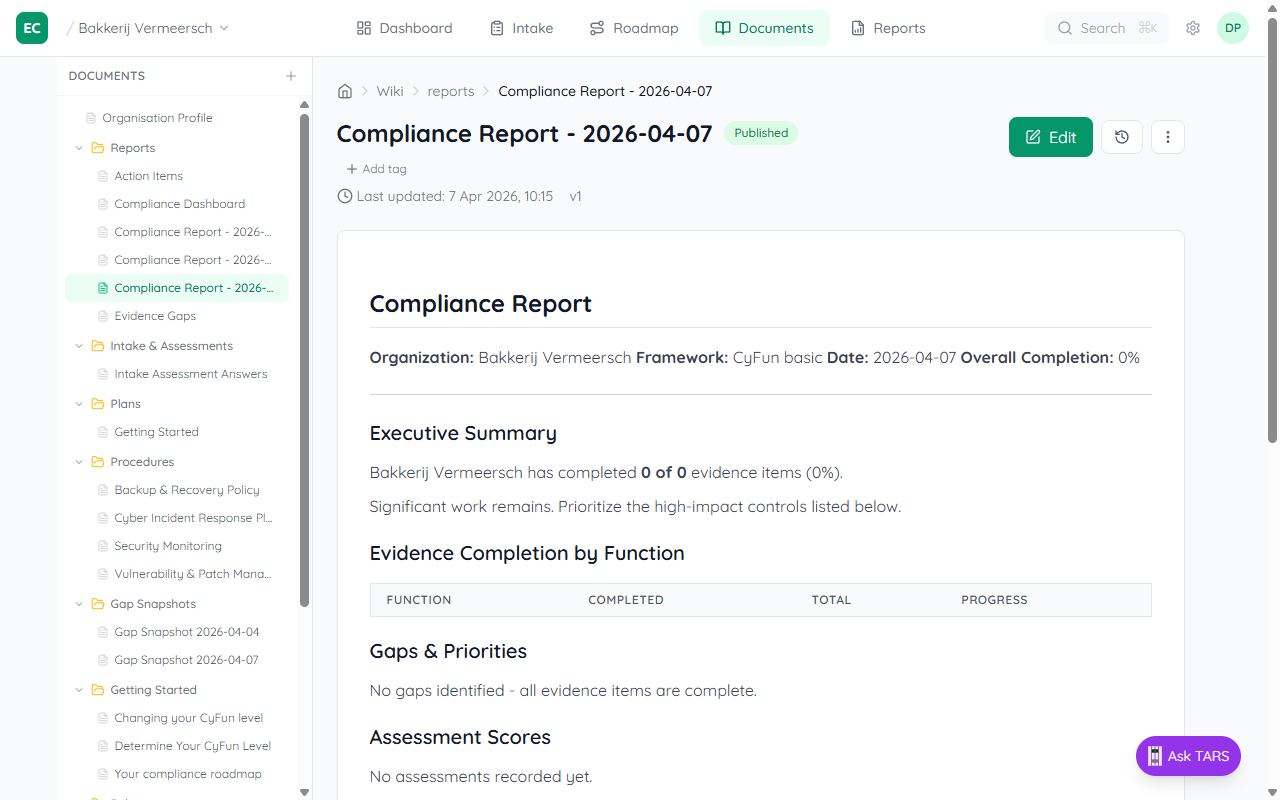Open the Roadmap section
Viewport: 1280px width, 800px height.
(x=633, y=27)
